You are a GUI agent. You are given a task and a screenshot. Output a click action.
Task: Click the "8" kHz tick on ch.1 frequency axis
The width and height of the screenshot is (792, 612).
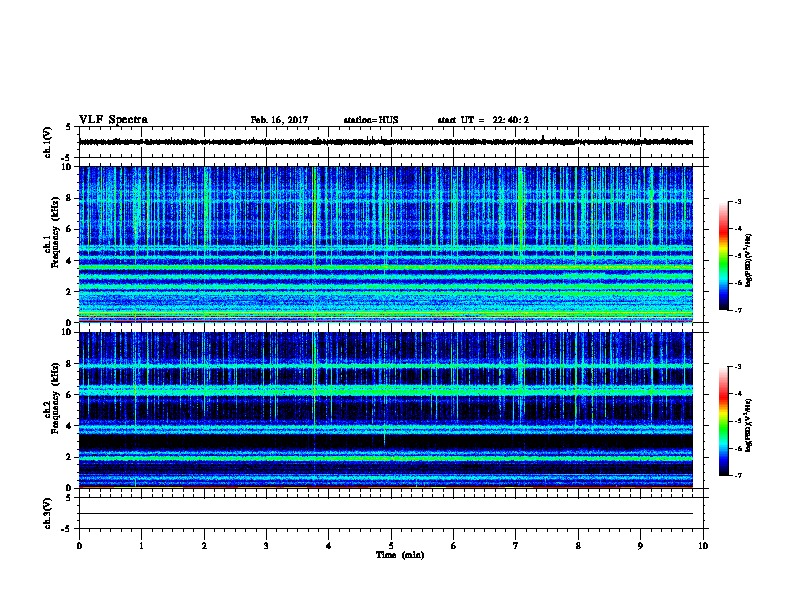(70, 198)
